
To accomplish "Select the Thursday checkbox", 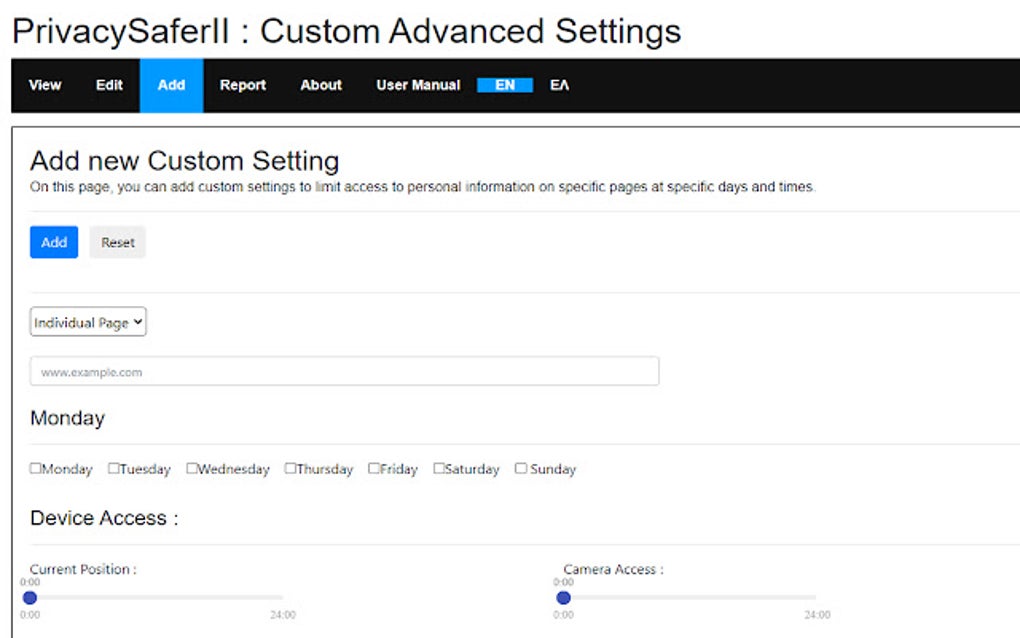I will click(290, 468).
